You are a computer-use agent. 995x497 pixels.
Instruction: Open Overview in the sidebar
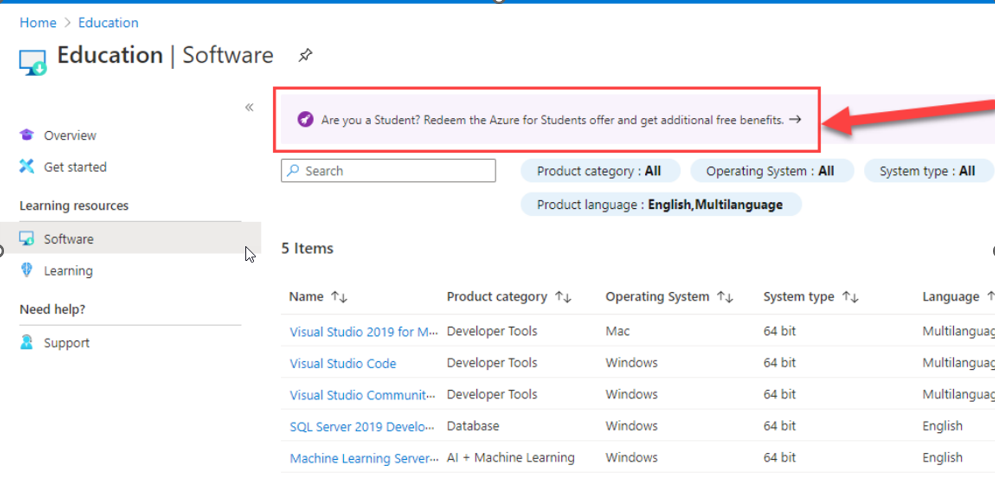[70, 135]
